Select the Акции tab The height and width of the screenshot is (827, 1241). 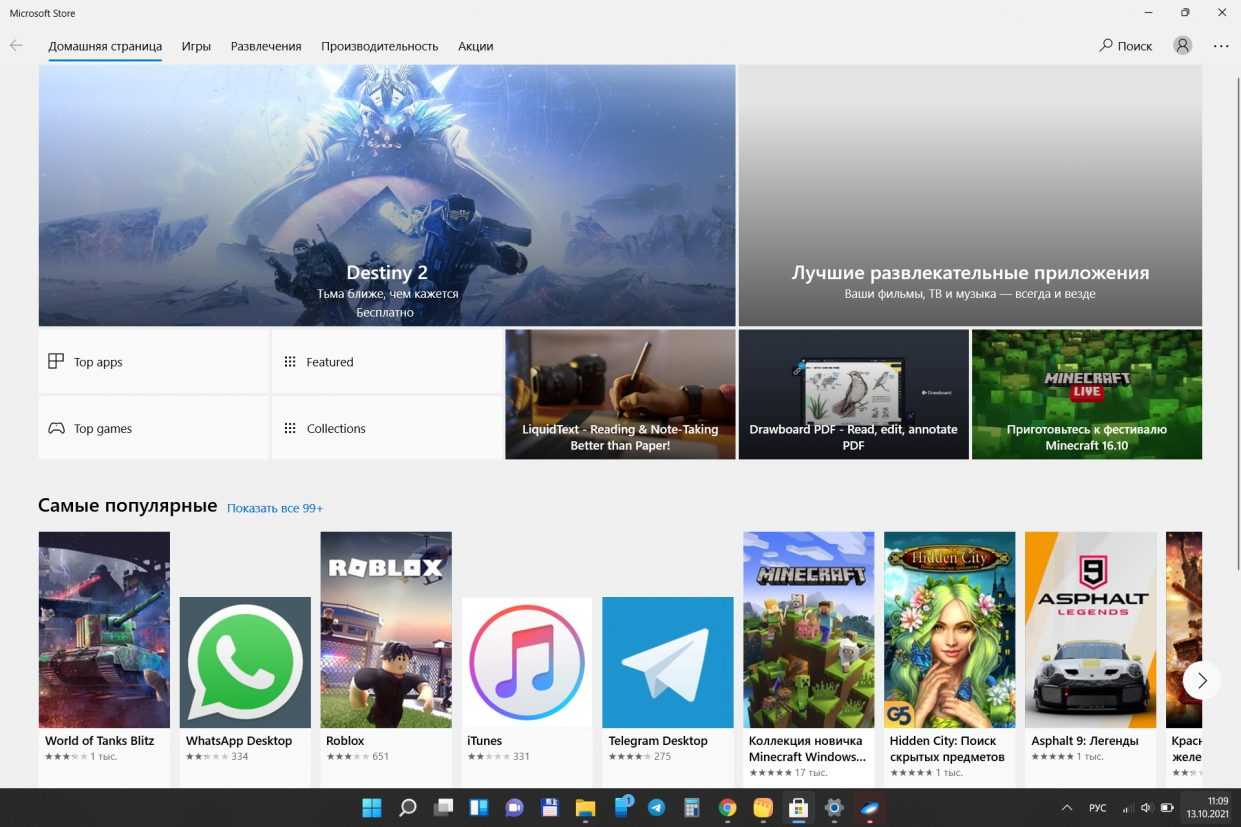pyautogui.click(x=475, y=46)
